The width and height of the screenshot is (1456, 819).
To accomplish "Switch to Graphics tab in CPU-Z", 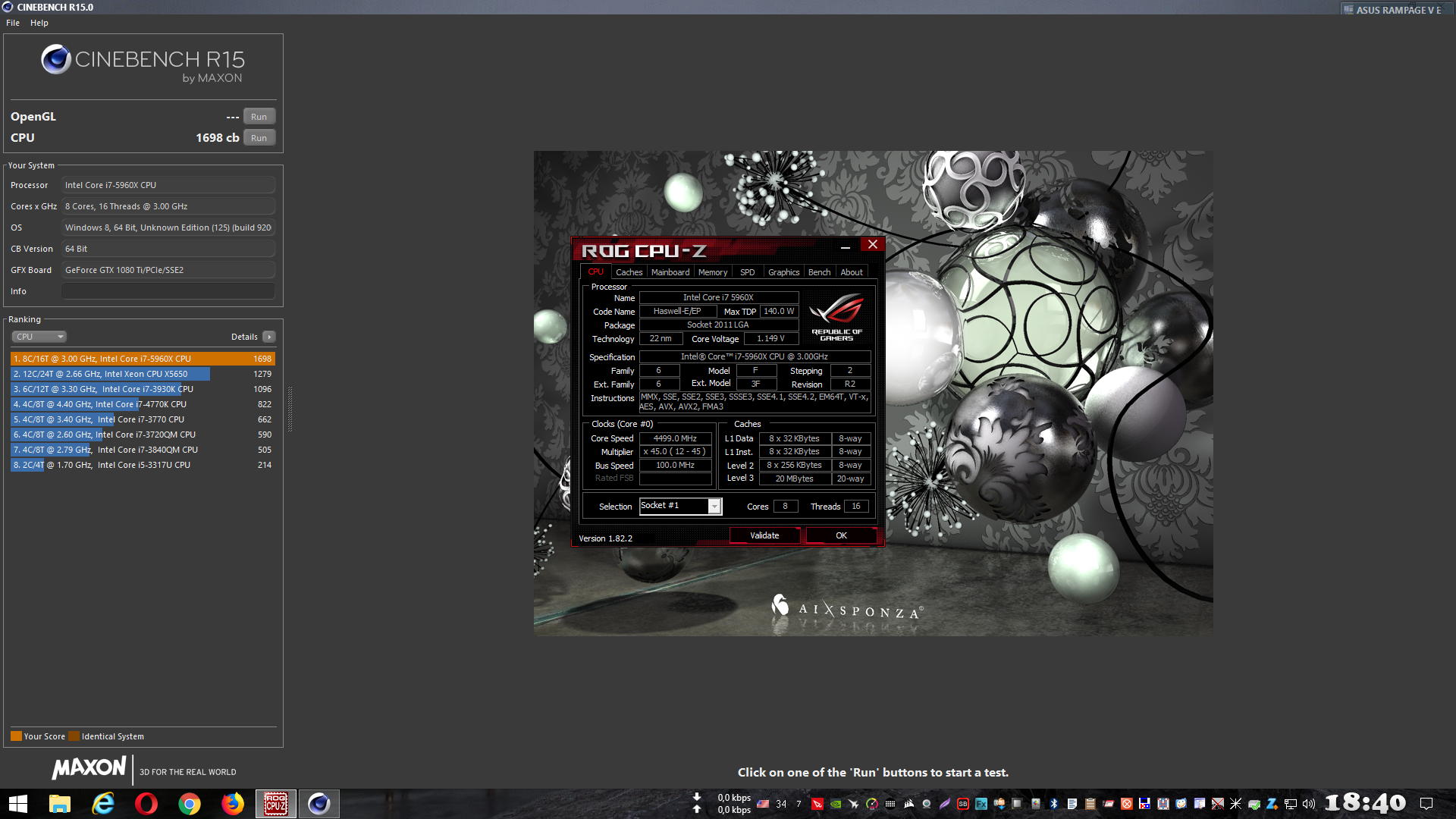I will (x=783, y=272).
